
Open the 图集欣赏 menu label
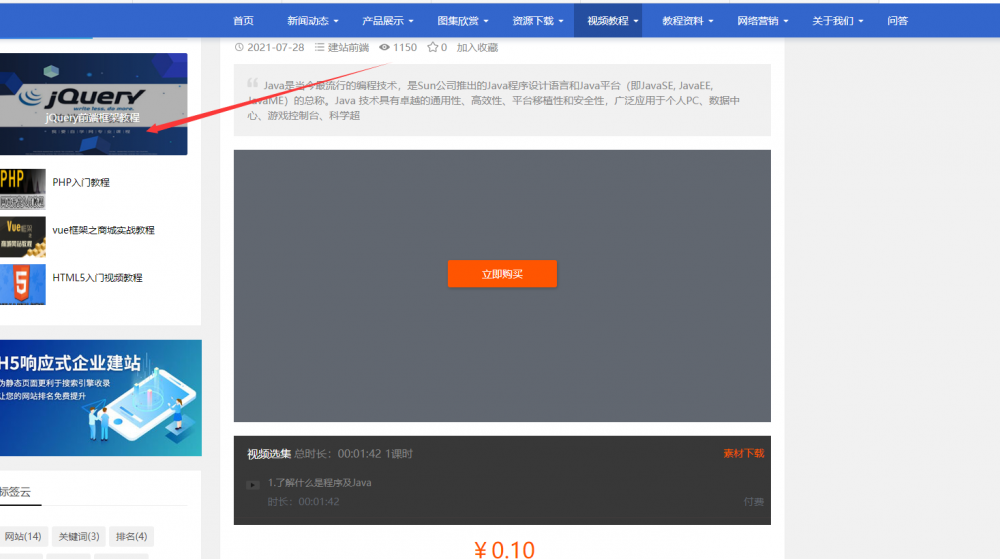click(x=458, y=21)
